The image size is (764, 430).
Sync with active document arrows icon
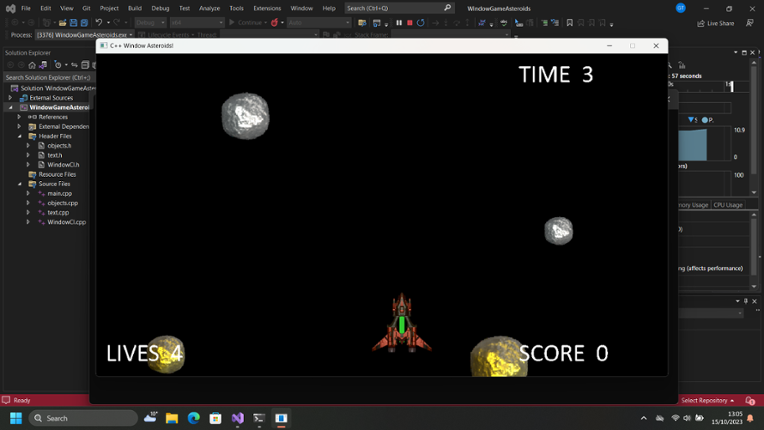[74, 65]
